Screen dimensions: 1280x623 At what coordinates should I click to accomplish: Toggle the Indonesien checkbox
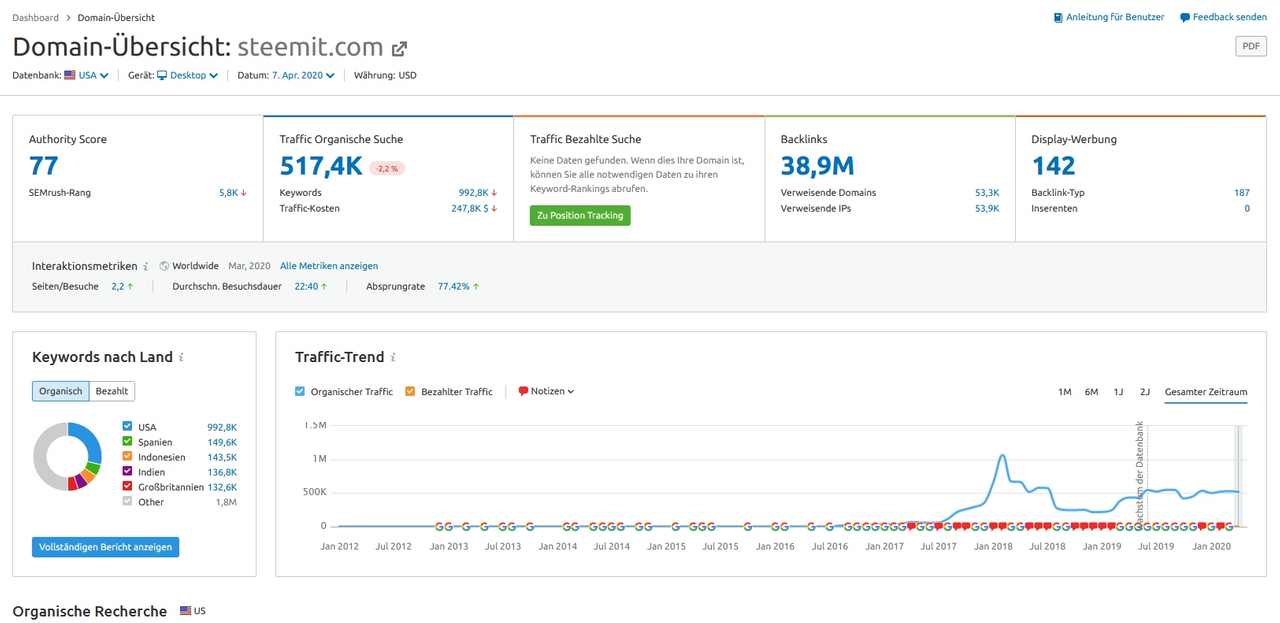127,457
